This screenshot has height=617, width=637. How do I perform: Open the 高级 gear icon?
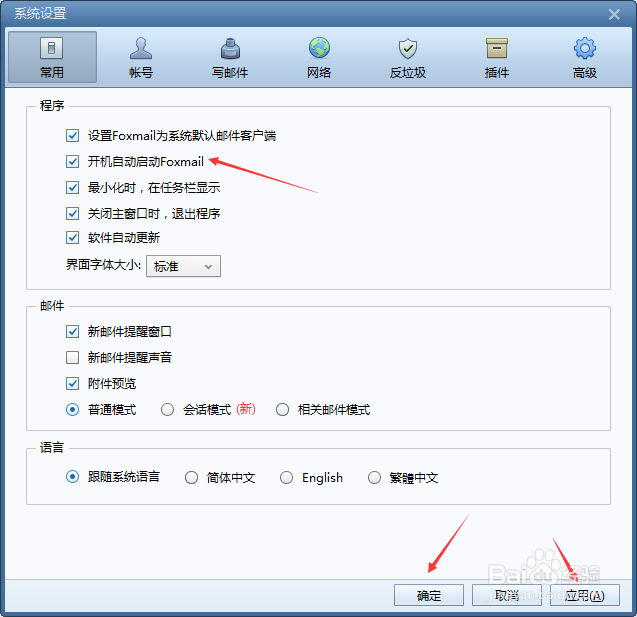(x=585, y=48)
